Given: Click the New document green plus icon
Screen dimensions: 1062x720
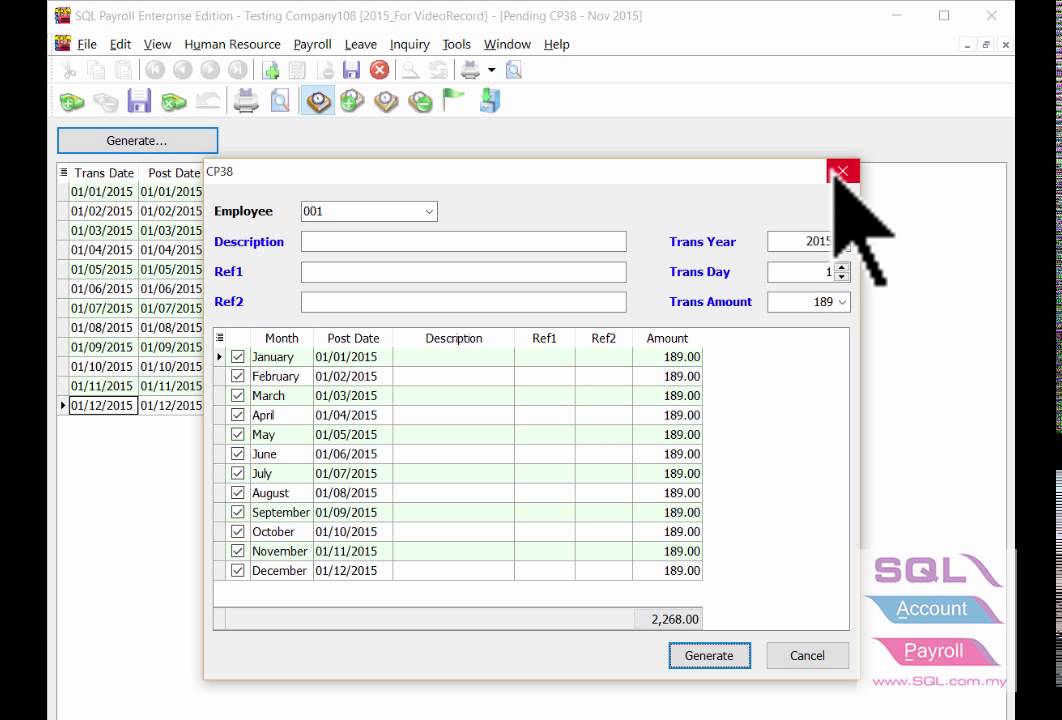Looking at the screenshot, I should tap(270, 70).
